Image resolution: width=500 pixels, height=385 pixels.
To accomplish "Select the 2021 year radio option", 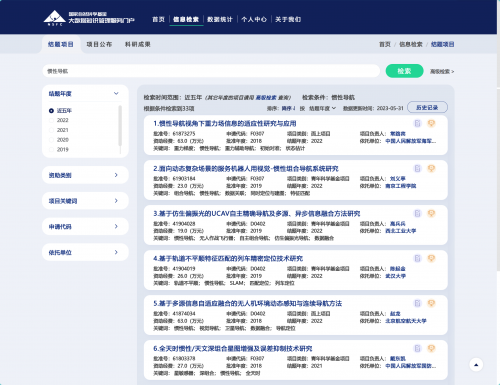I will [51, 130].
